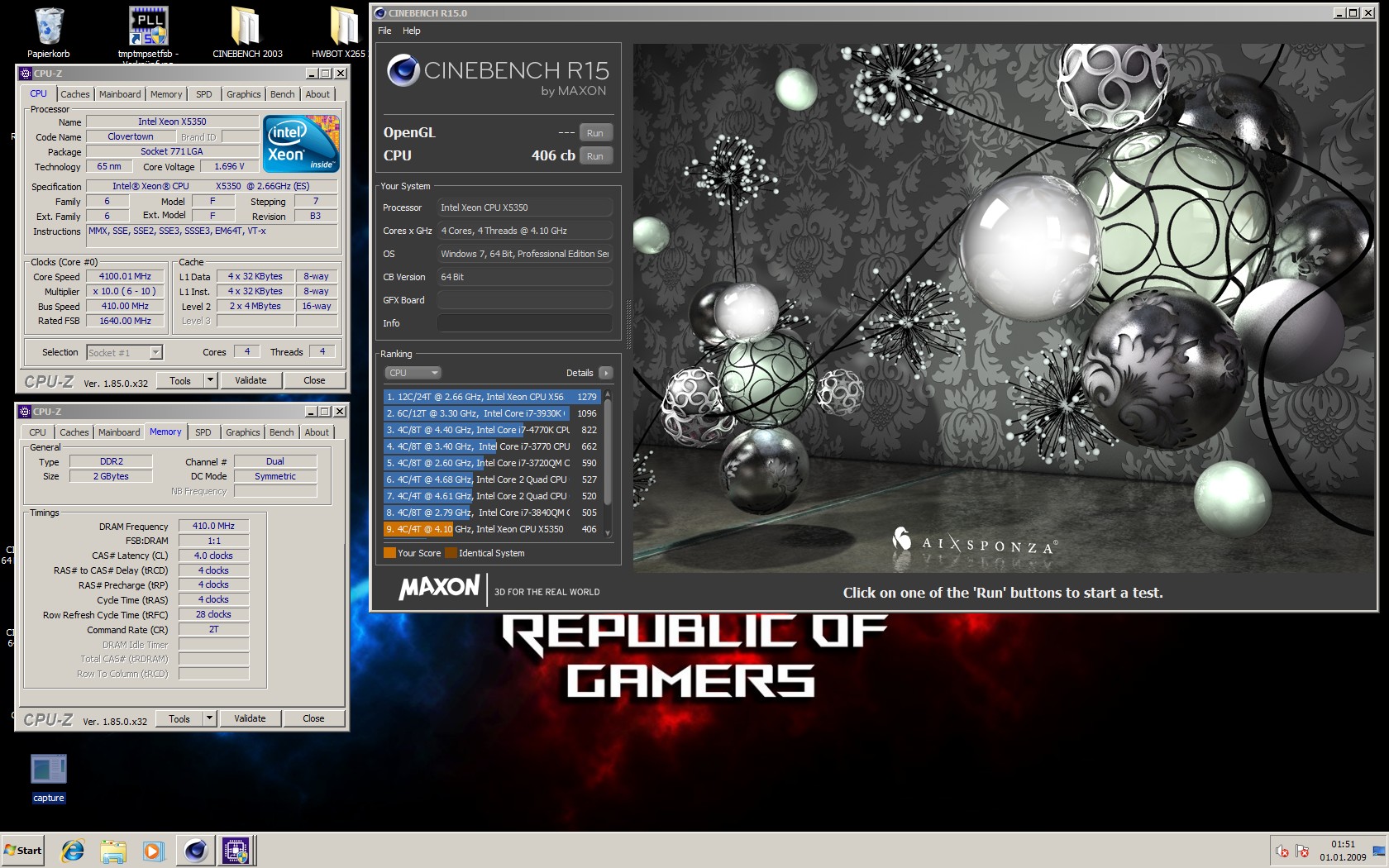Screen dimensions: 1389x868
Task: Run the CPU benchmark
Action: click(x=595, y=156)
